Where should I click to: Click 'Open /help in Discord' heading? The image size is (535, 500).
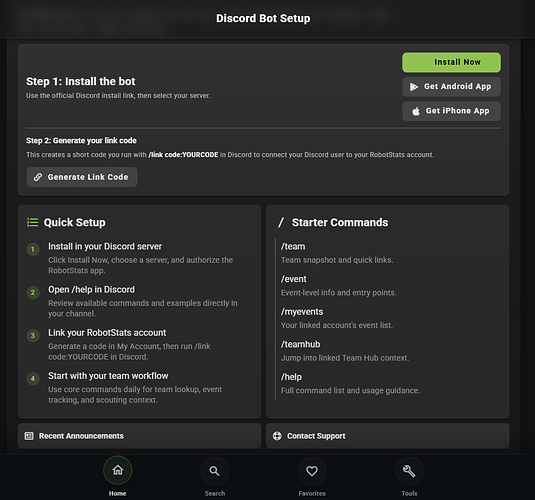[91, 290]
